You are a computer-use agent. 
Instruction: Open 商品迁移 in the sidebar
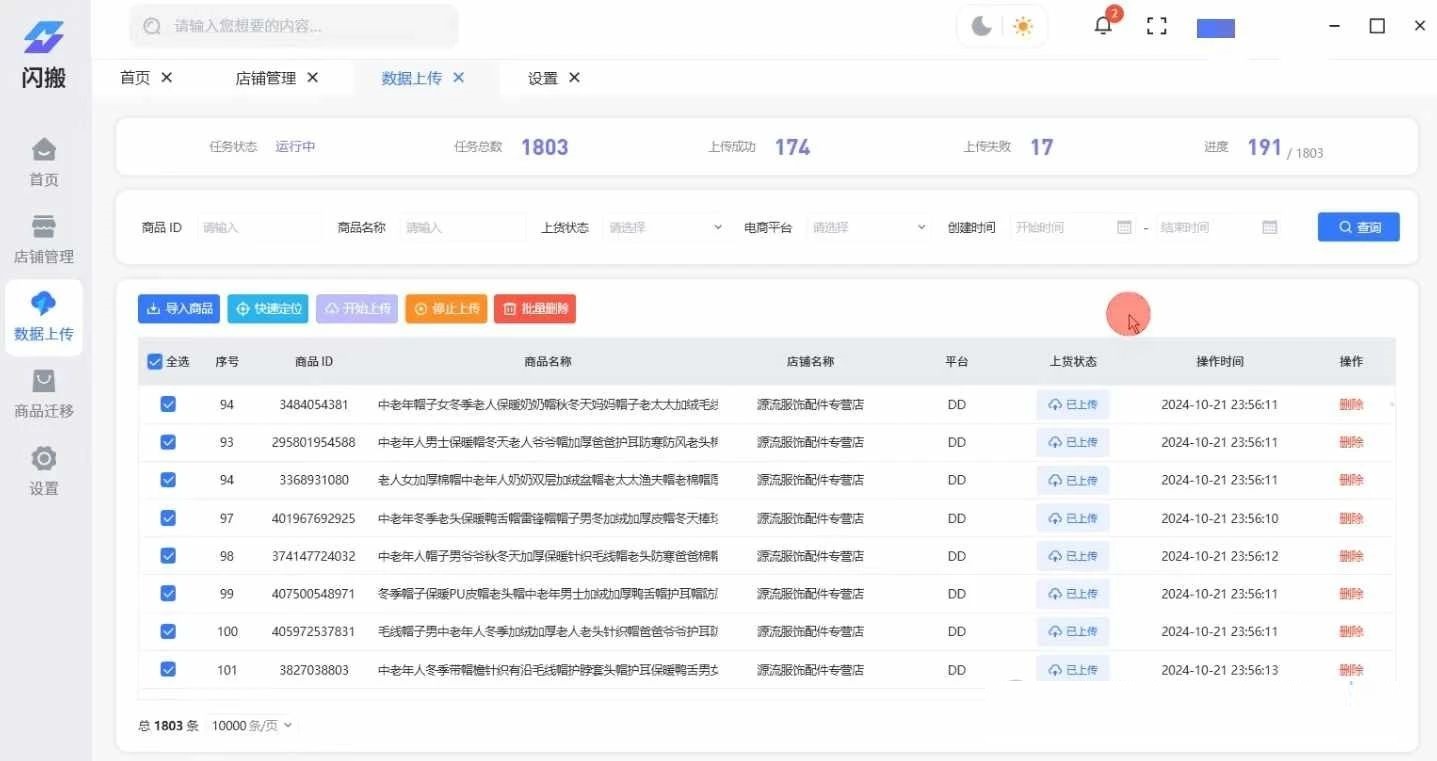tap(44, 394)
